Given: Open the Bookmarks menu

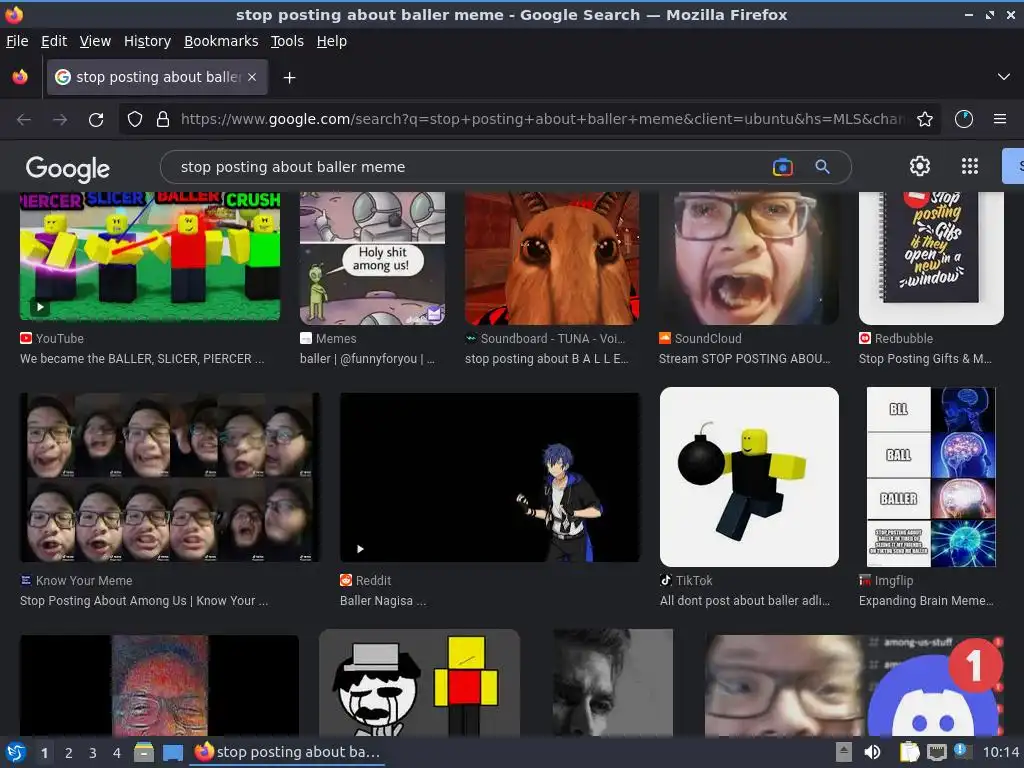Looking at the screenshot, I should [221, 41].
